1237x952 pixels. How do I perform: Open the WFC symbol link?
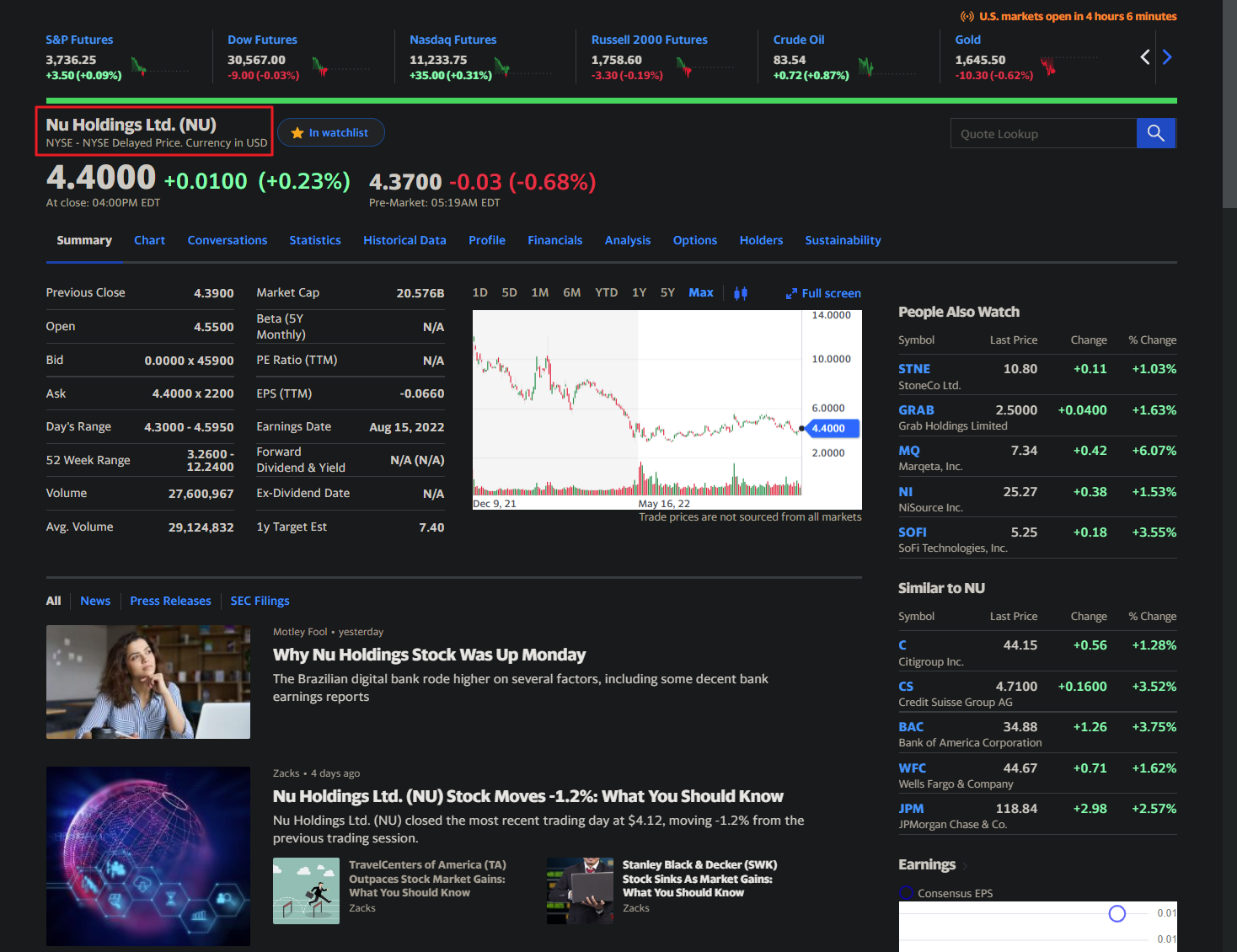coord(912,768)
